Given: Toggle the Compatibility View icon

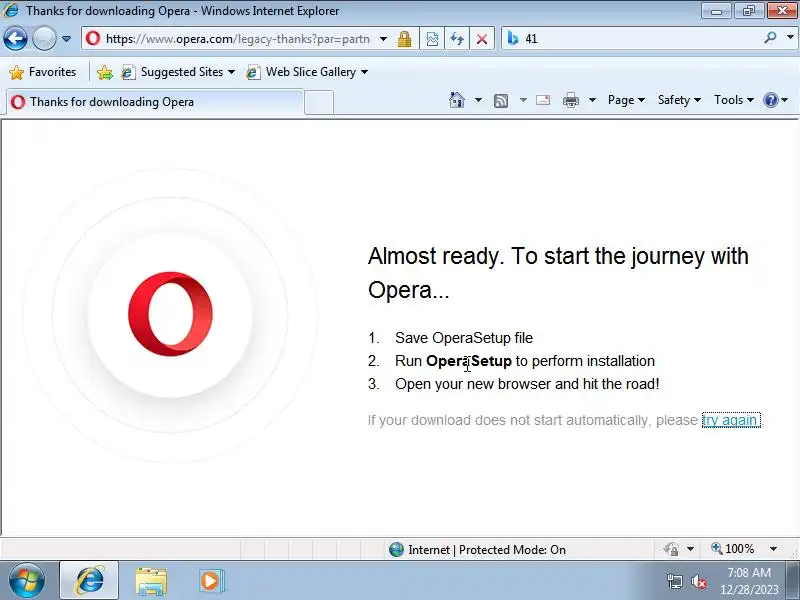Looking at the screenshot, I should pos(432,39).
